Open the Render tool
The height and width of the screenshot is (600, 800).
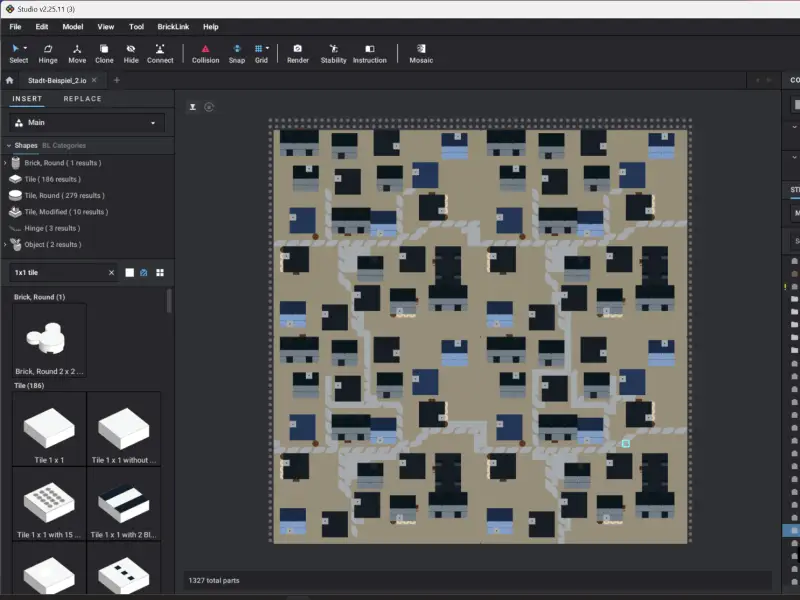pos(297,53)
